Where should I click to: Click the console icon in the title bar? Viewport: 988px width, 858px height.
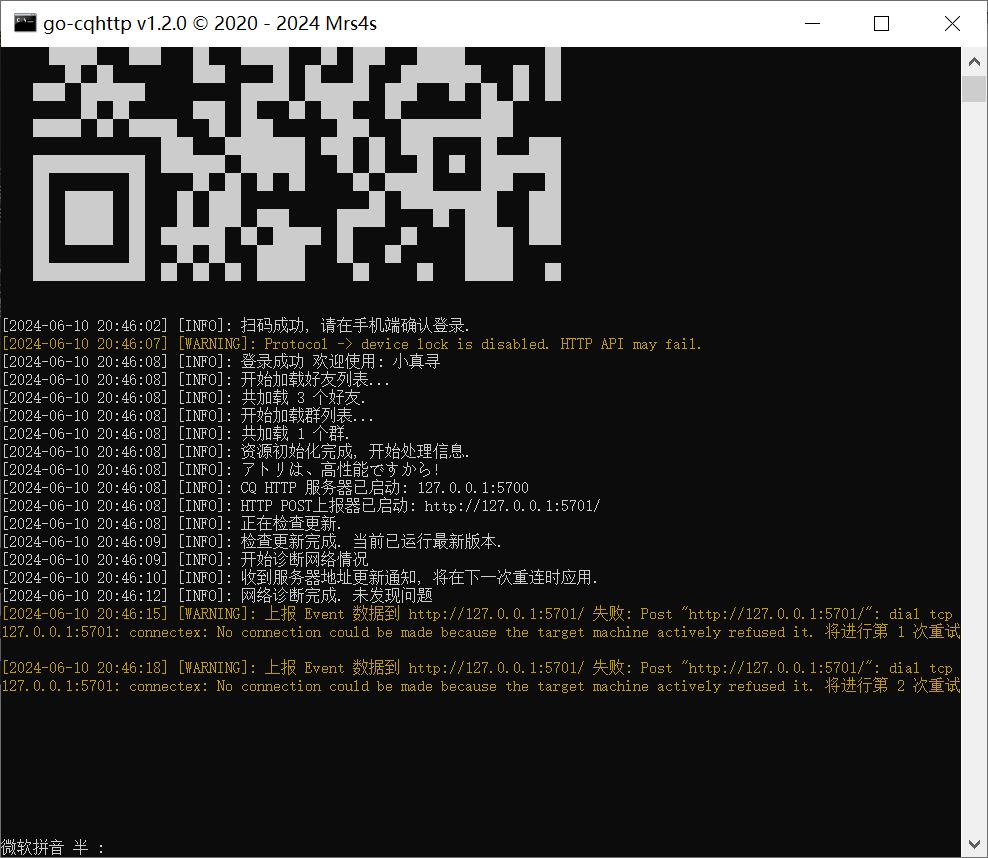tap(25, 23)
